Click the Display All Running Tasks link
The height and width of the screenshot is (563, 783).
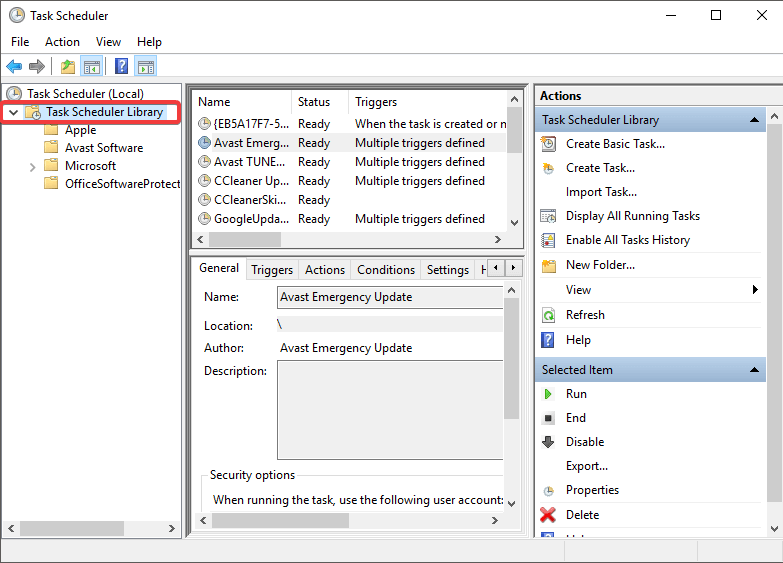(x=633, y=216)
